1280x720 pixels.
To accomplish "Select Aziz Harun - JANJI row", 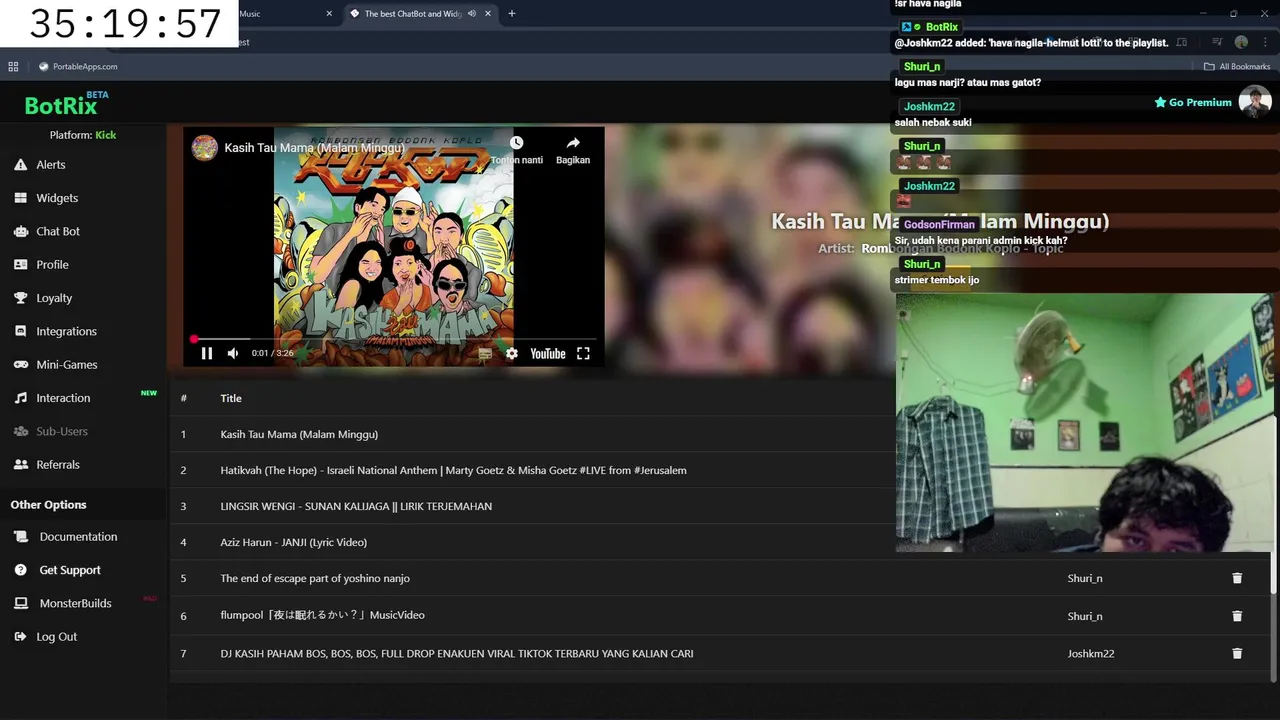I will (x=530, y=542).
